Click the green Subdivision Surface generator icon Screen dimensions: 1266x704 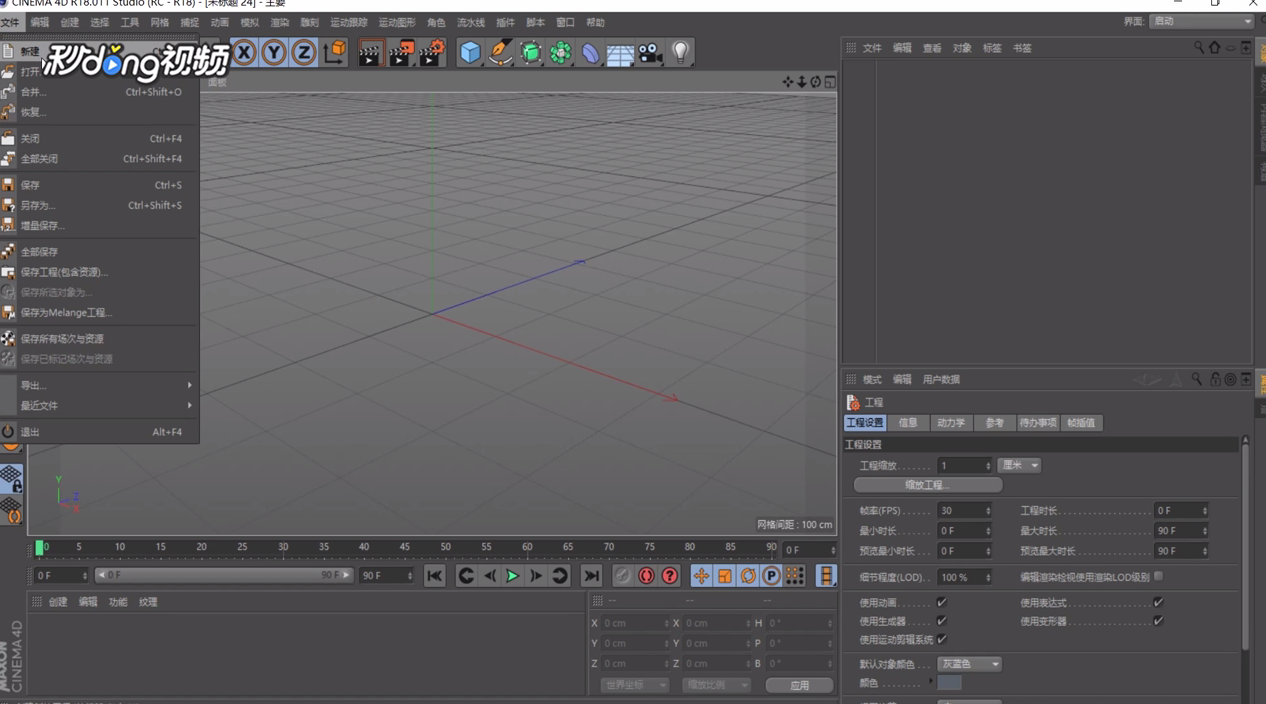tap(531, 52)
